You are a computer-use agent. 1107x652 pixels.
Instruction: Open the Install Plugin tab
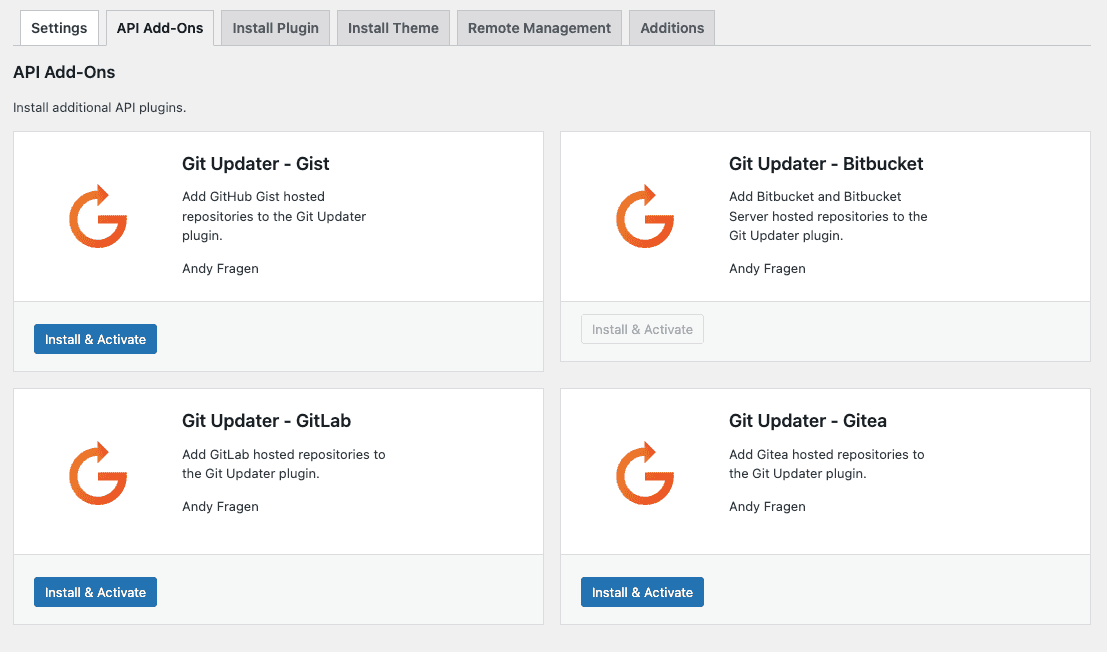click(x=275, y=27)
